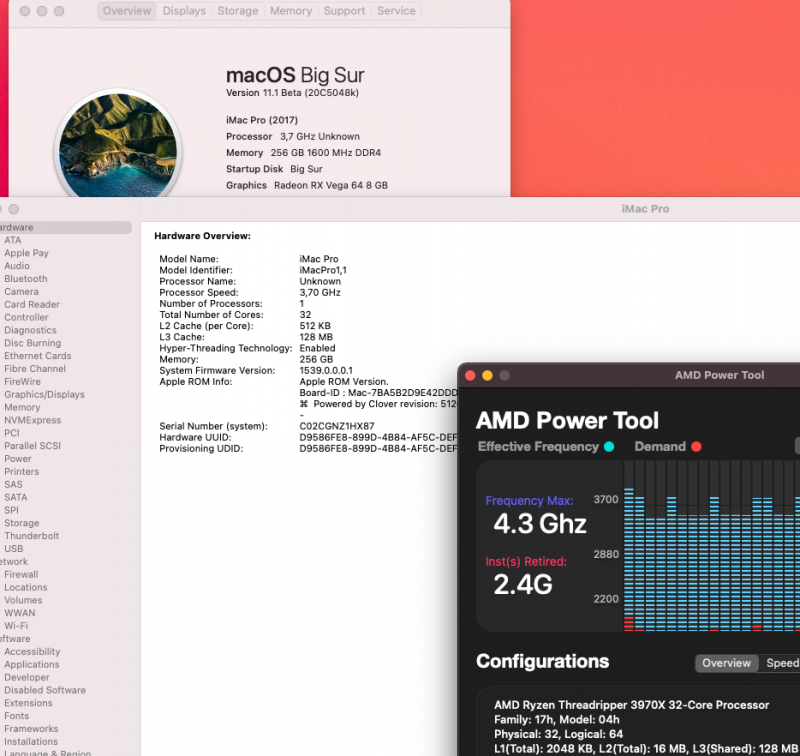This screenshot has height=756, width=800.
Task: Select Camera in the sidebar
Action: coord(21,292)
